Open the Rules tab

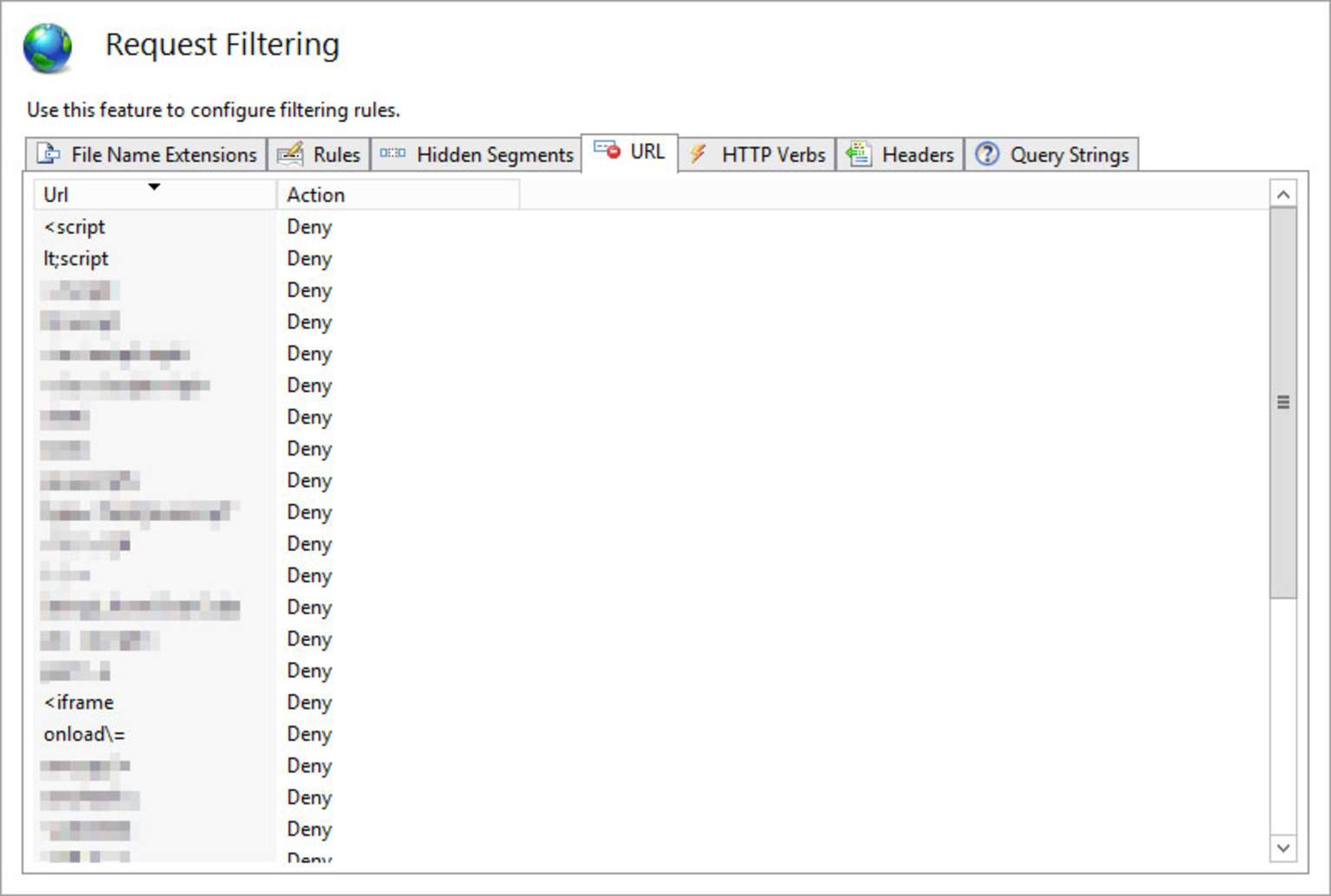click(338, 153)
